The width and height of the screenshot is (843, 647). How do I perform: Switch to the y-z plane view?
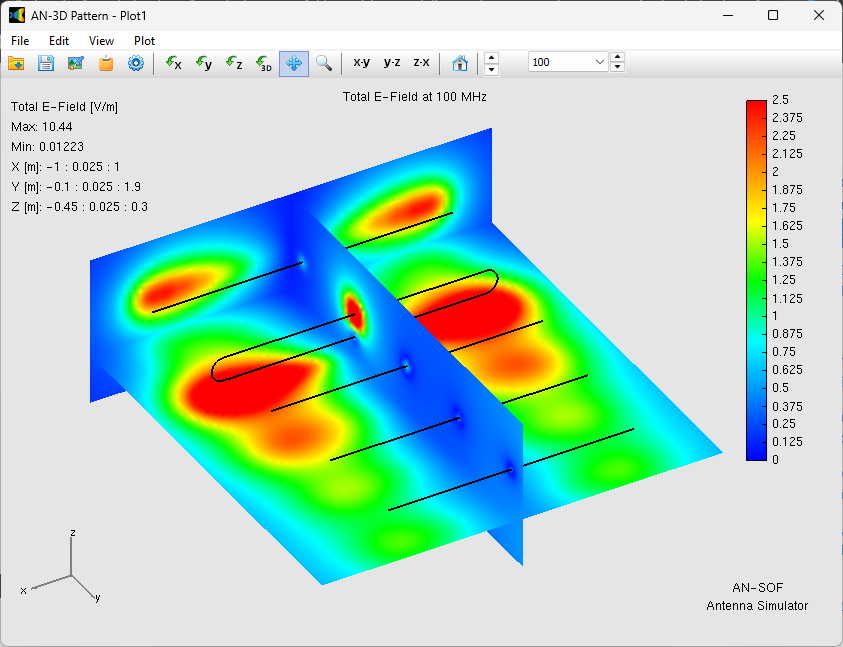click(392, 62)
